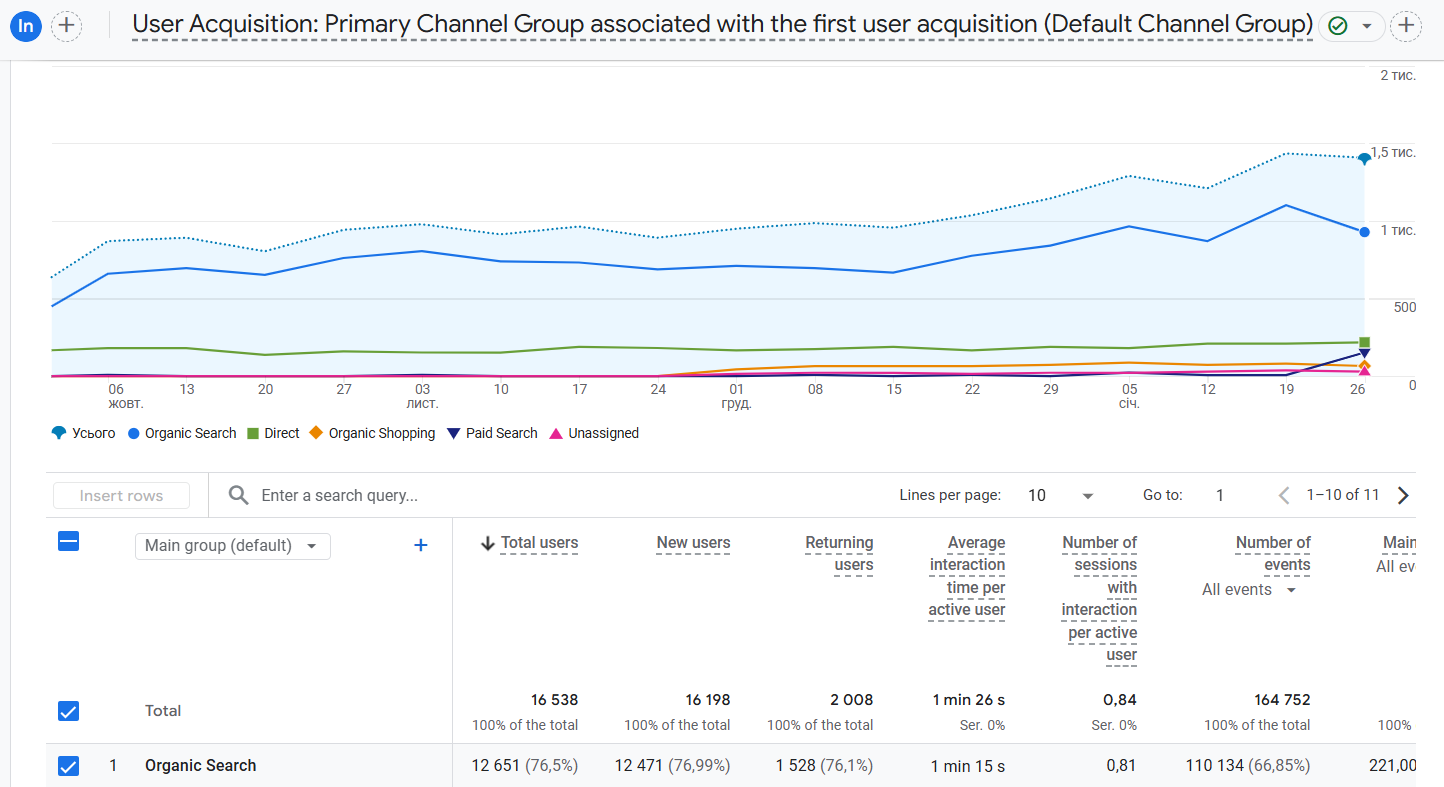Click the search magnifier icon
The image size is (1444, 787).
pyautogui.click(x=238, y=495)
